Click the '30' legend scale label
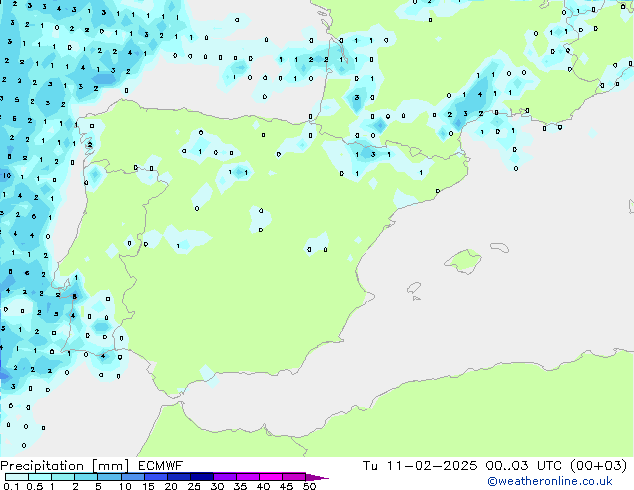Image resolution: width=634 pixels, height=490 pixels. click(217, 486)
